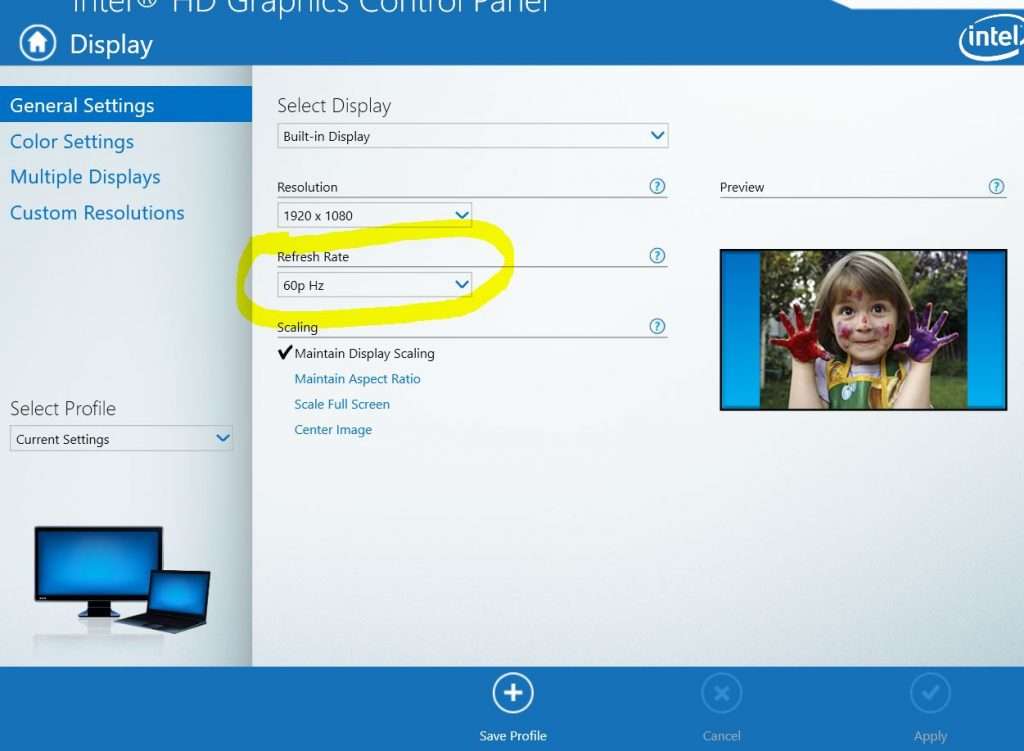Open help for Refresh Rate

click(657, 256)
